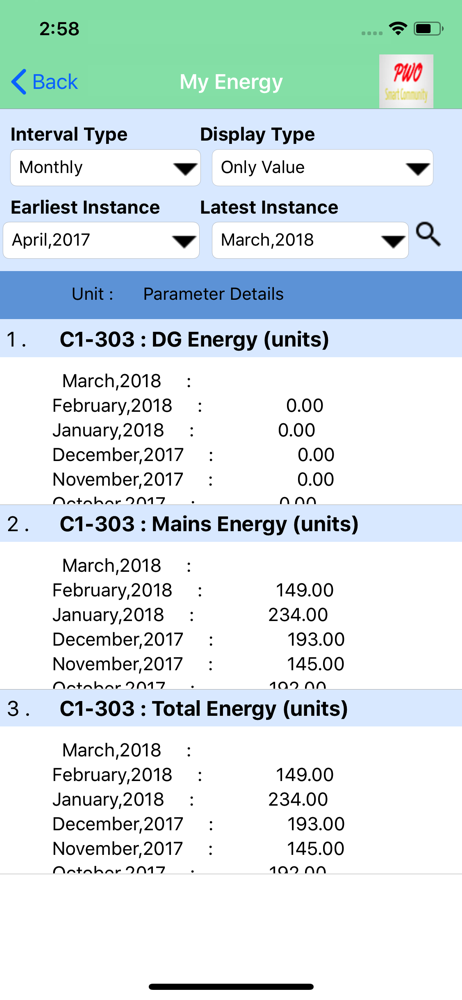This screenshot has height=1000, width=462.
Task: Expand the Latest Instance March,2018 dropdown
Action: click(x=310, y=240)
